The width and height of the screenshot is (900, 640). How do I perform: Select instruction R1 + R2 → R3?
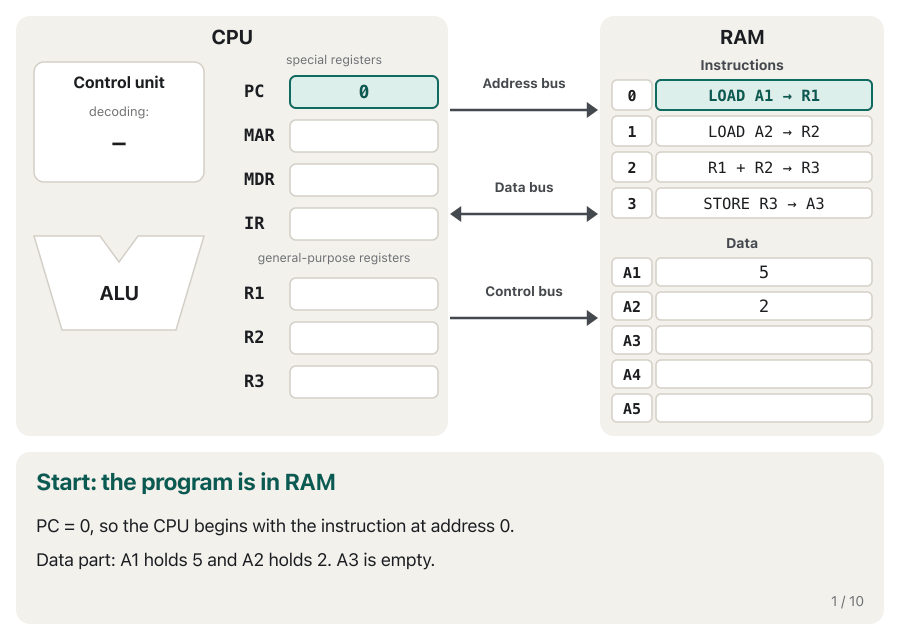tap(763, 168)
